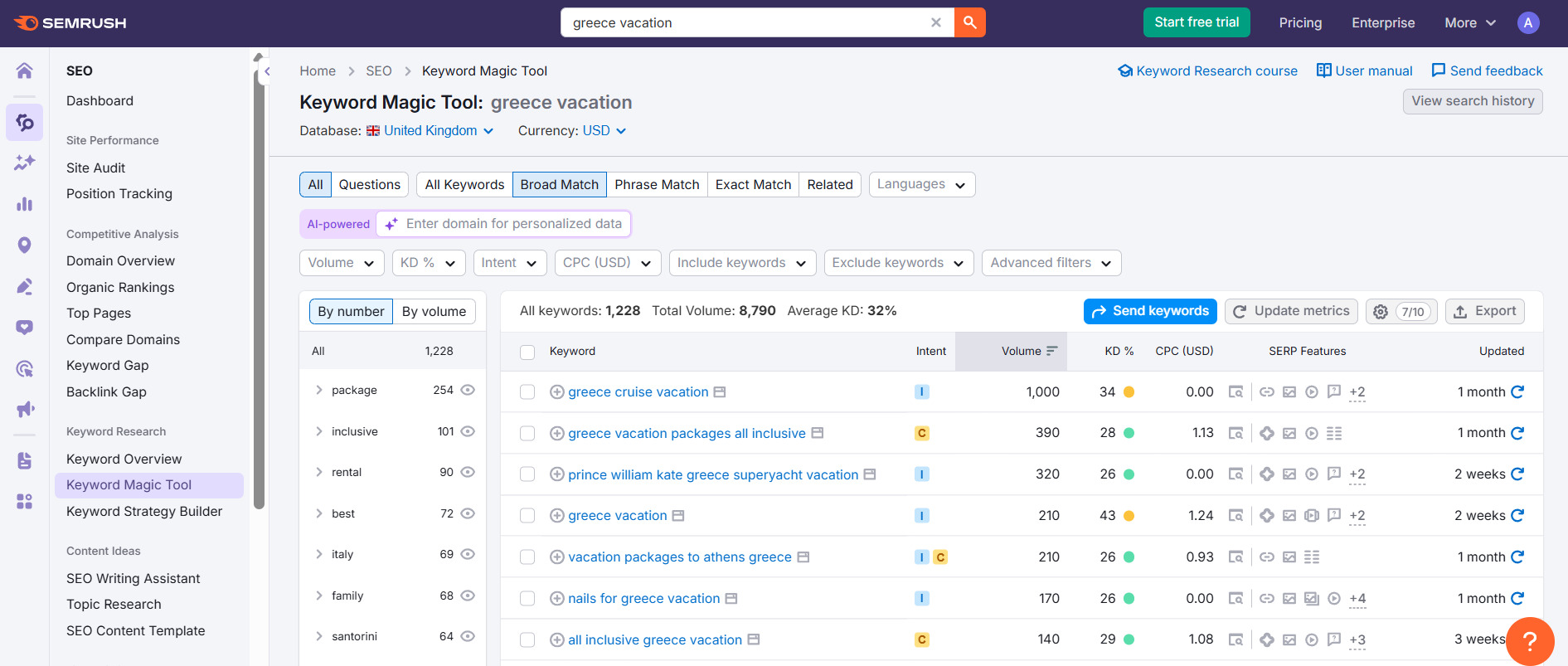Refresh metrics for greece vacation packages all inclusive
1568x666 pixels.
[x=1517, y=433]
